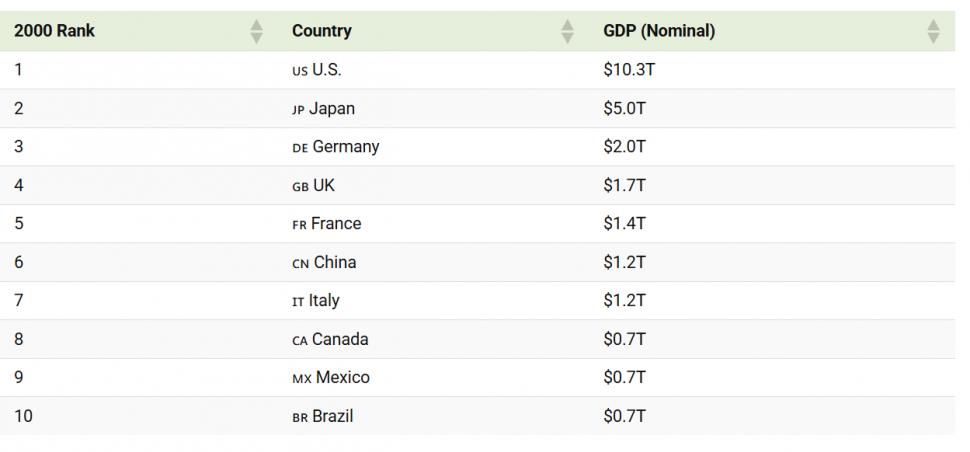
Task: Sort table by 2000 Rank arrows
Action: pyautogui.click(x=256, y=31)
